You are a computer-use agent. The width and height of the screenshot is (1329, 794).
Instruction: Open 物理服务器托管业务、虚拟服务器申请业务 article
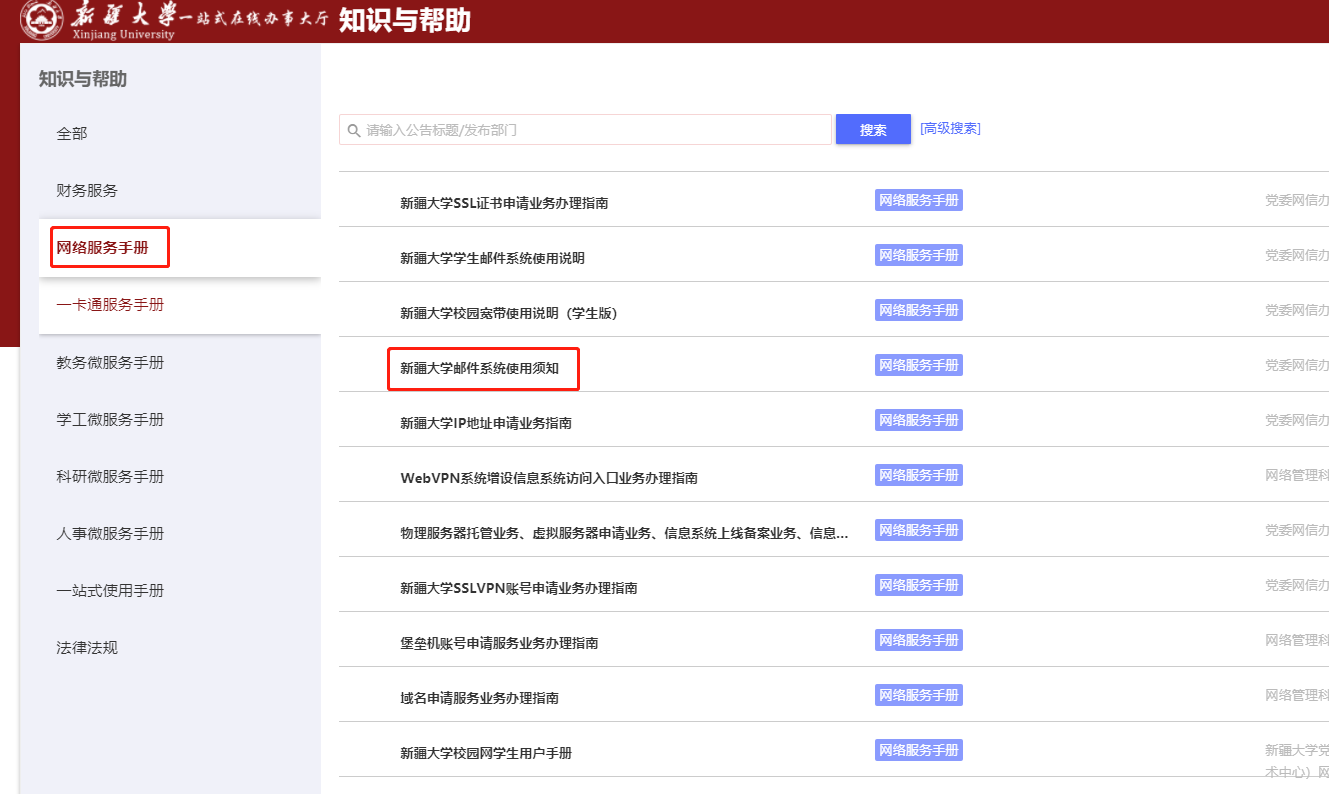(x=624, y=533)
